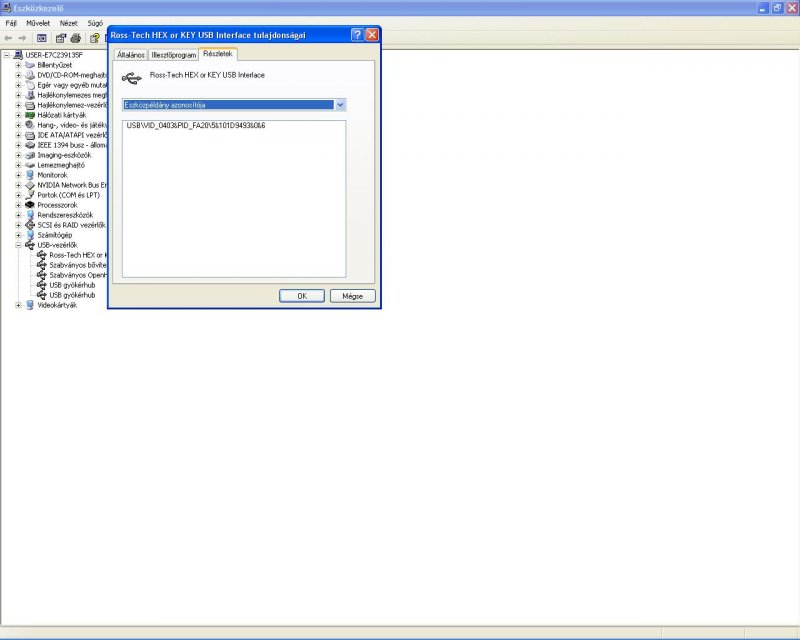800x640 pixels.
Task: Click the large USB symbol in the properties dialog
Action: point(132,78)
